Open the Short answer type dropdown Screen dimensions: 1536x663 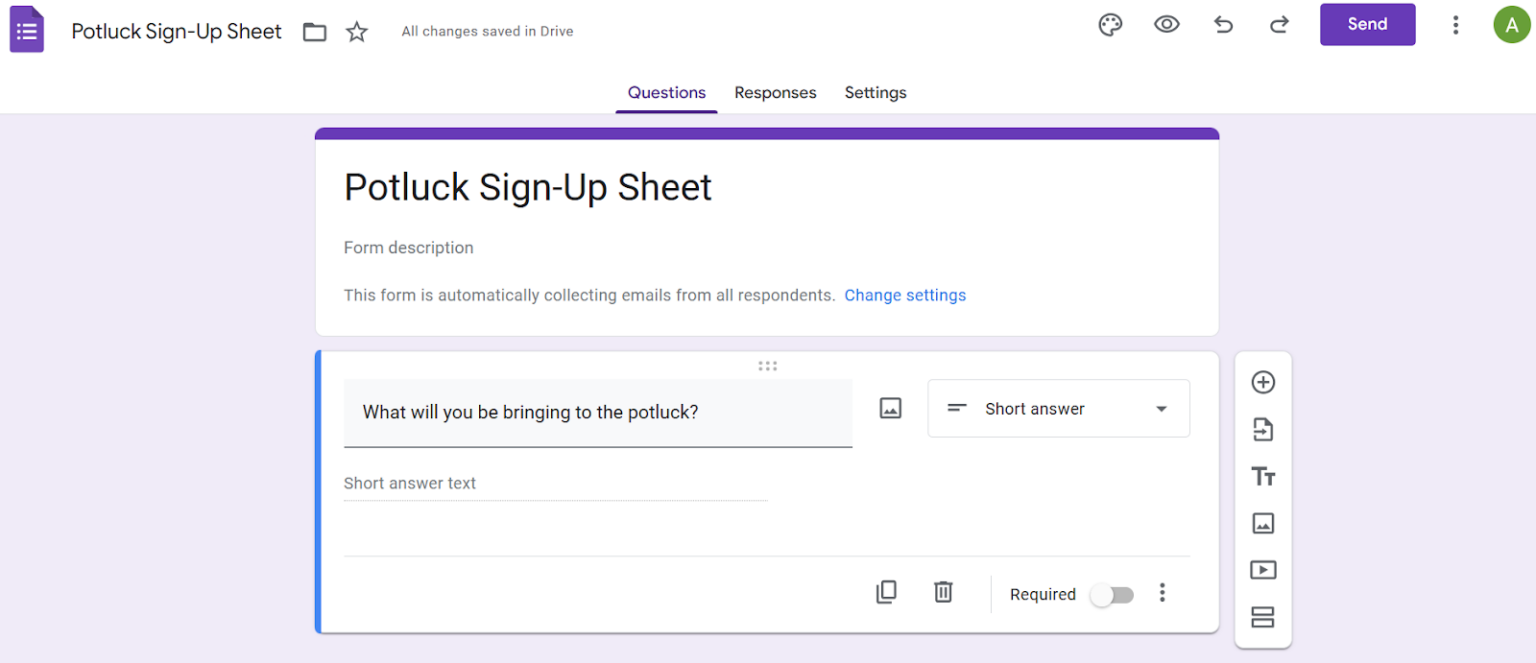(x=1059, y=409)
